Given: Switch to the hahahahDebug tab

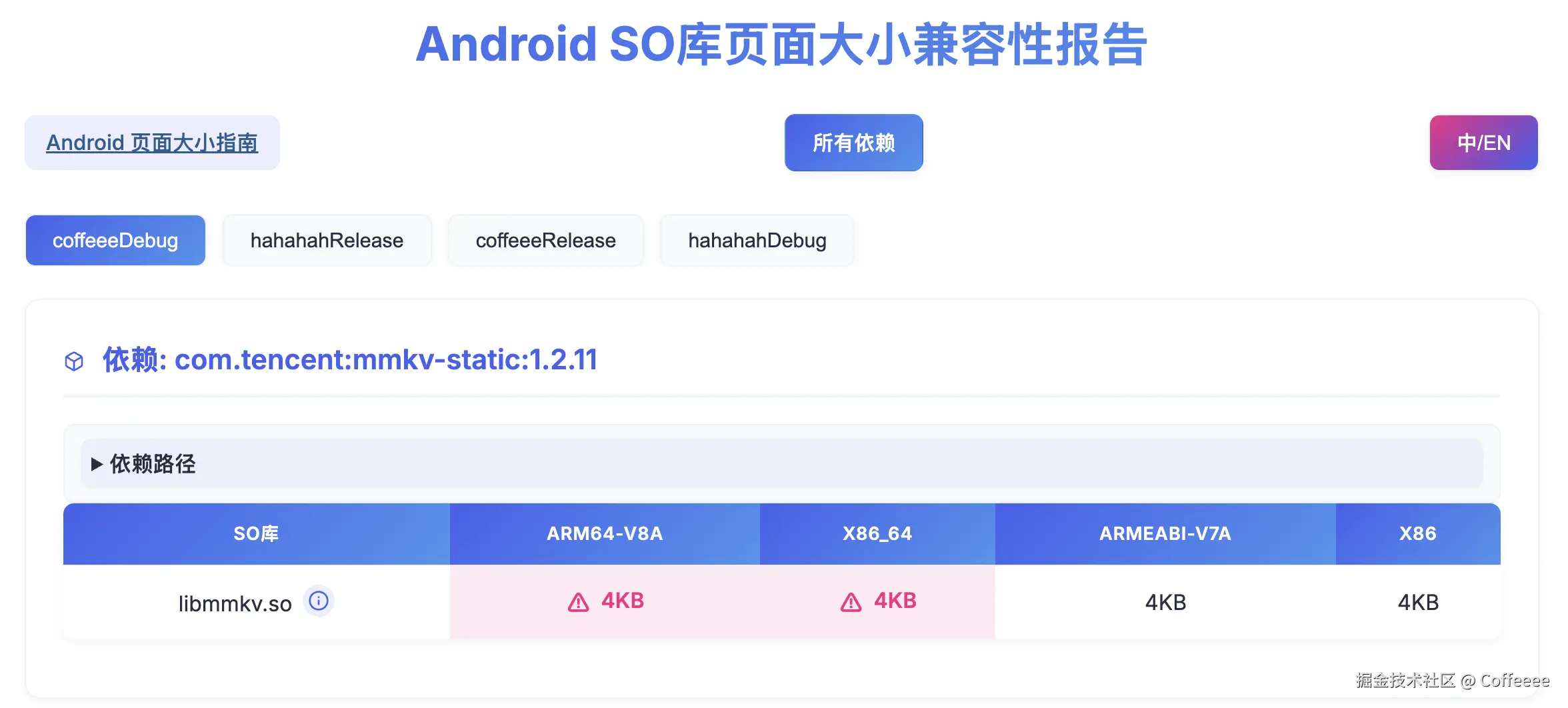Looking at the screenshot, I should pos(757,240).
